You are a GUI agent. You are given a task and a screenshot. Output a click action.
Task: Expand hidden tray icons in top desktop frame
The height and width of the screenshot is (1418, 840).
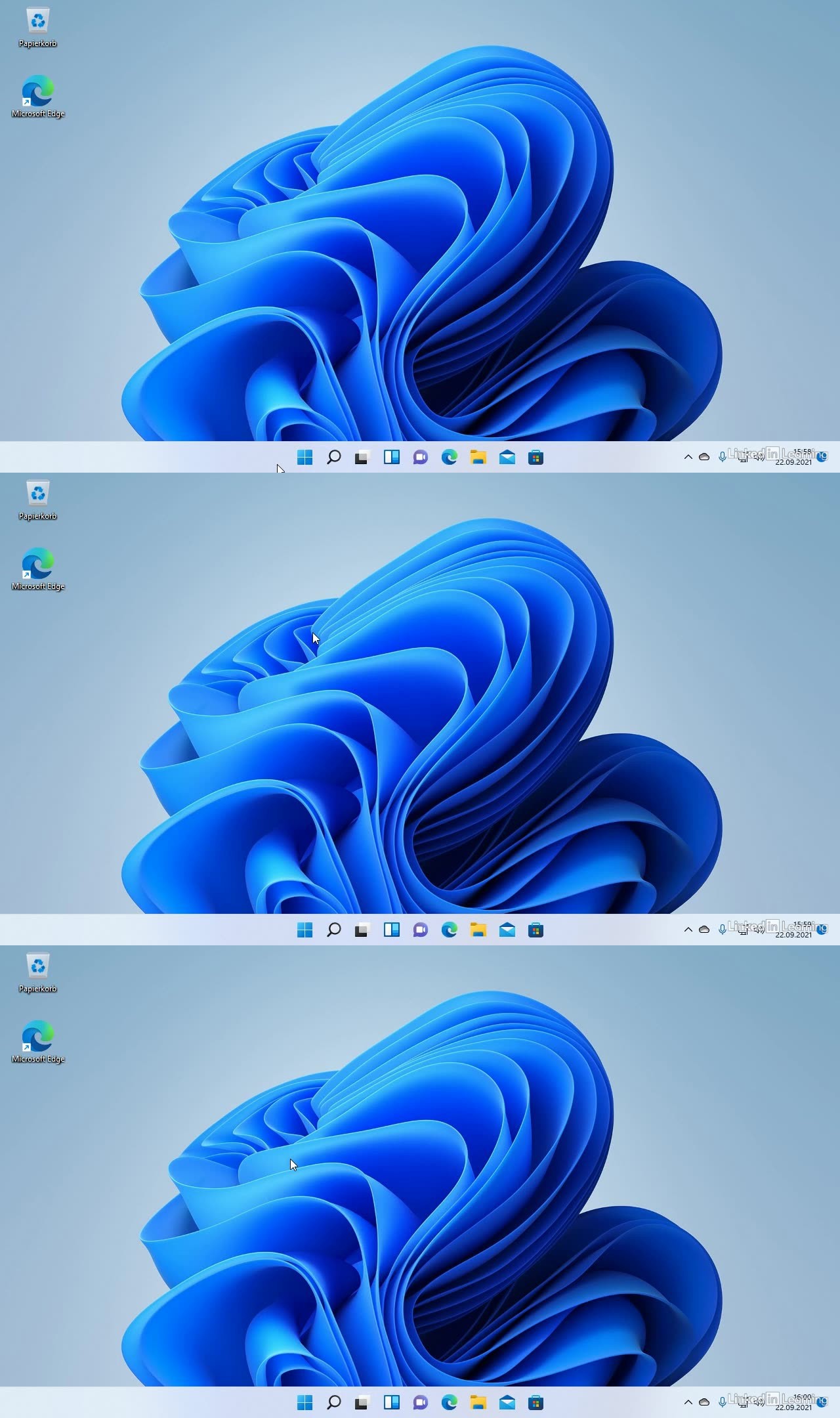point(688,457)
